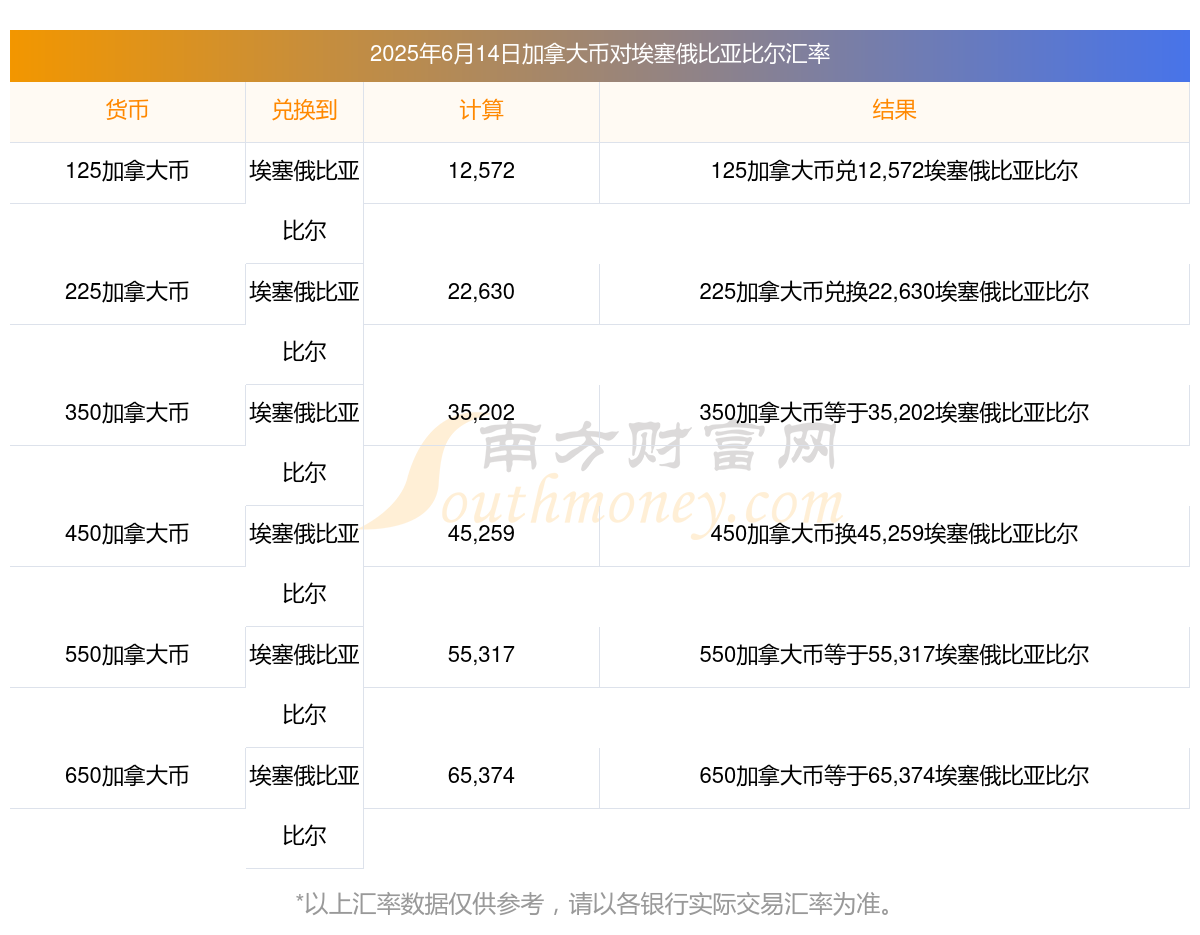The width and height of the screenshot is (1200, 935).
Task: Click 埃塞俄比亚比尔 in the 125加拿大币 row
Action: 304,201
